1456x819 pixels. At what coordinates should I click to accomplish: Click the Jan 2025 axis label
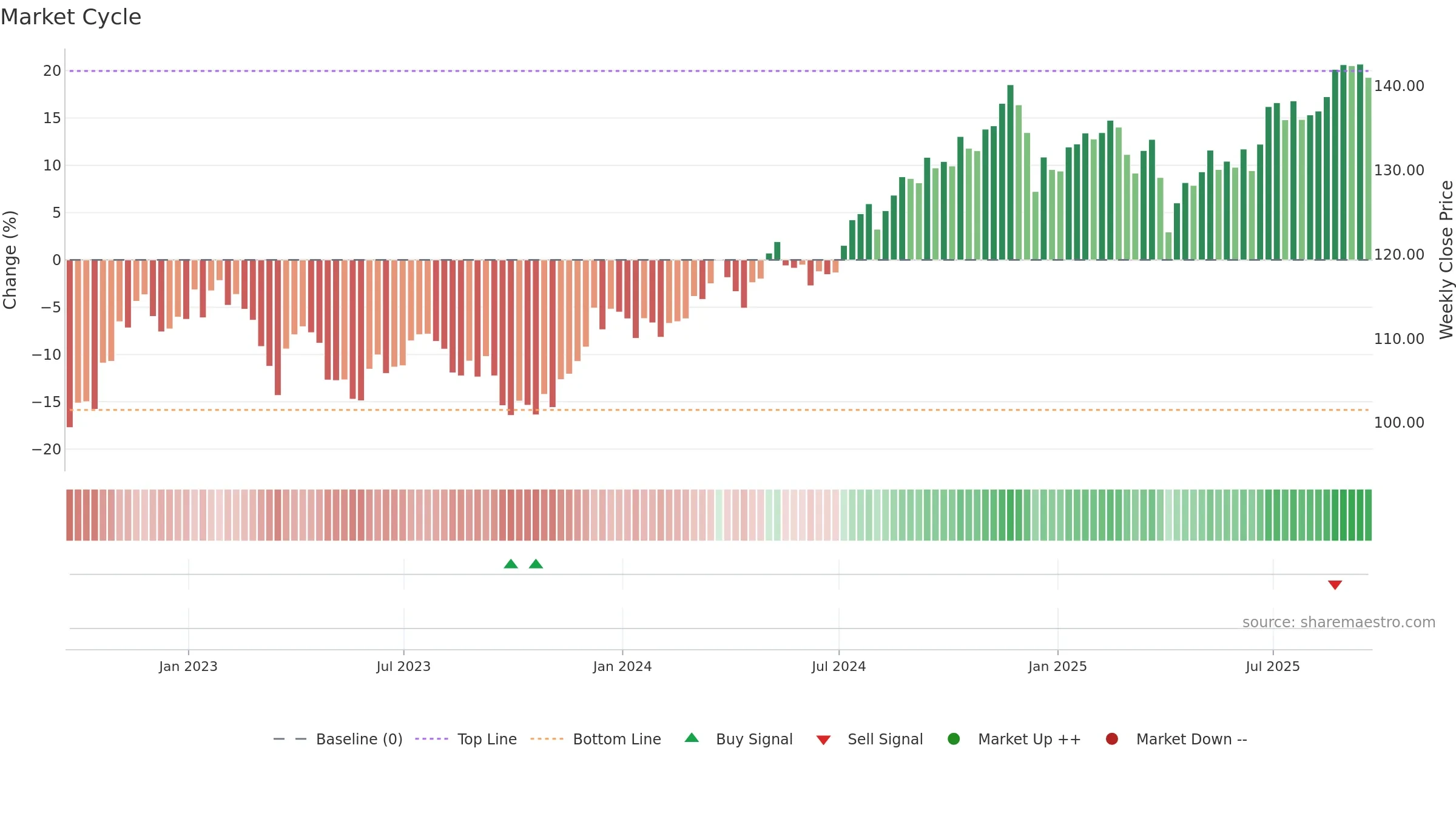tap(1057, 666)
